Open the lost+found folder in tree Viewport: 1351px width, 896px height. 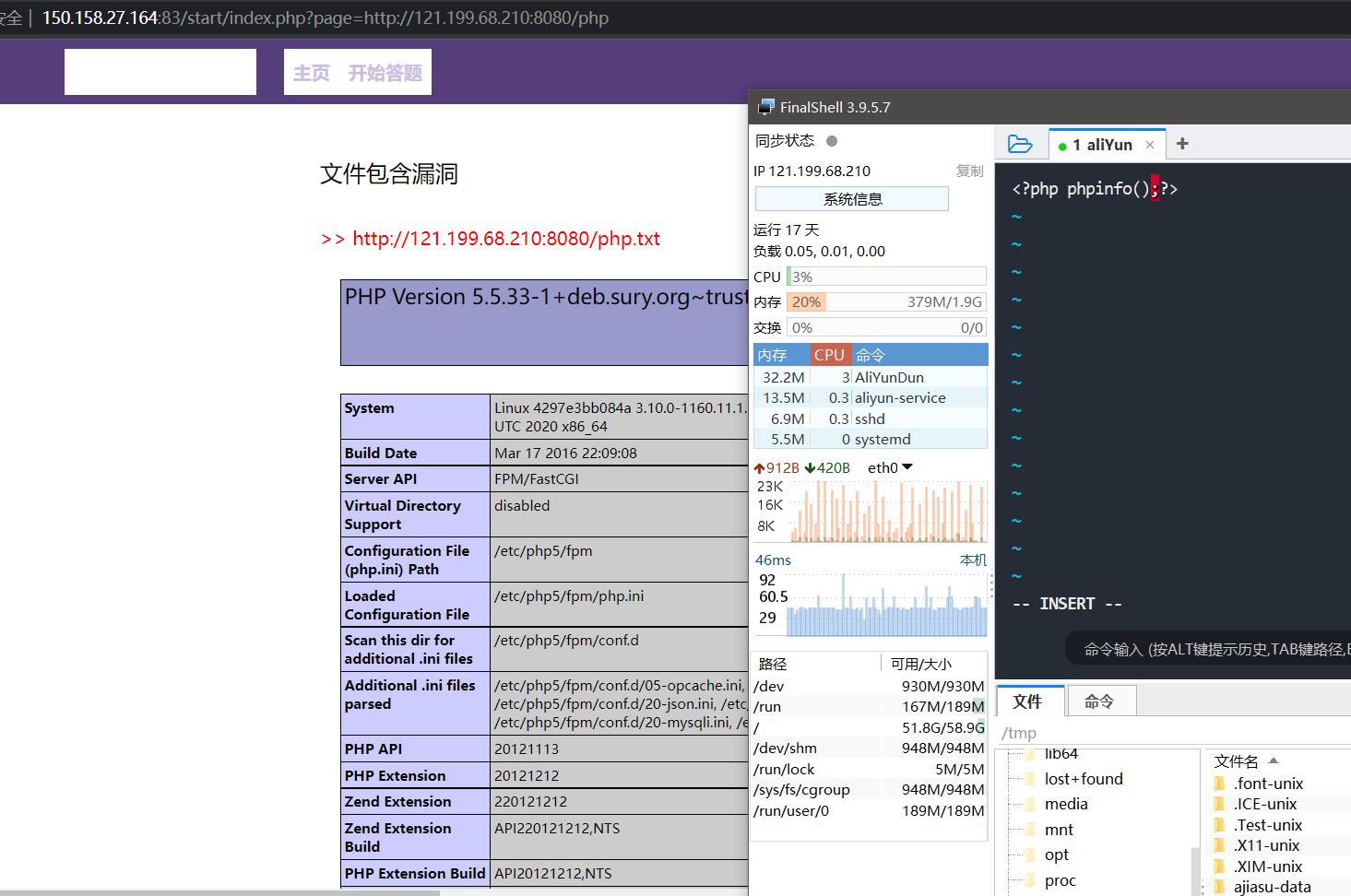click(x=1084, y=779)
